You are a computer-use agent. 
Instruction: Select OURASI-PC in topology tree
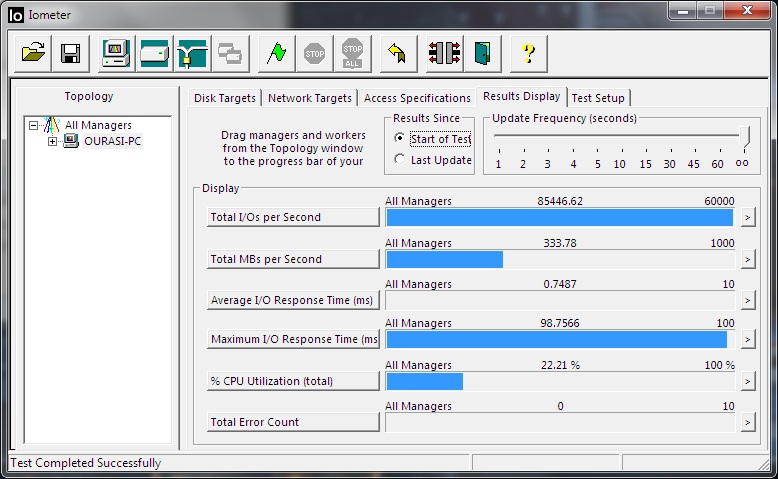point(113,141)
